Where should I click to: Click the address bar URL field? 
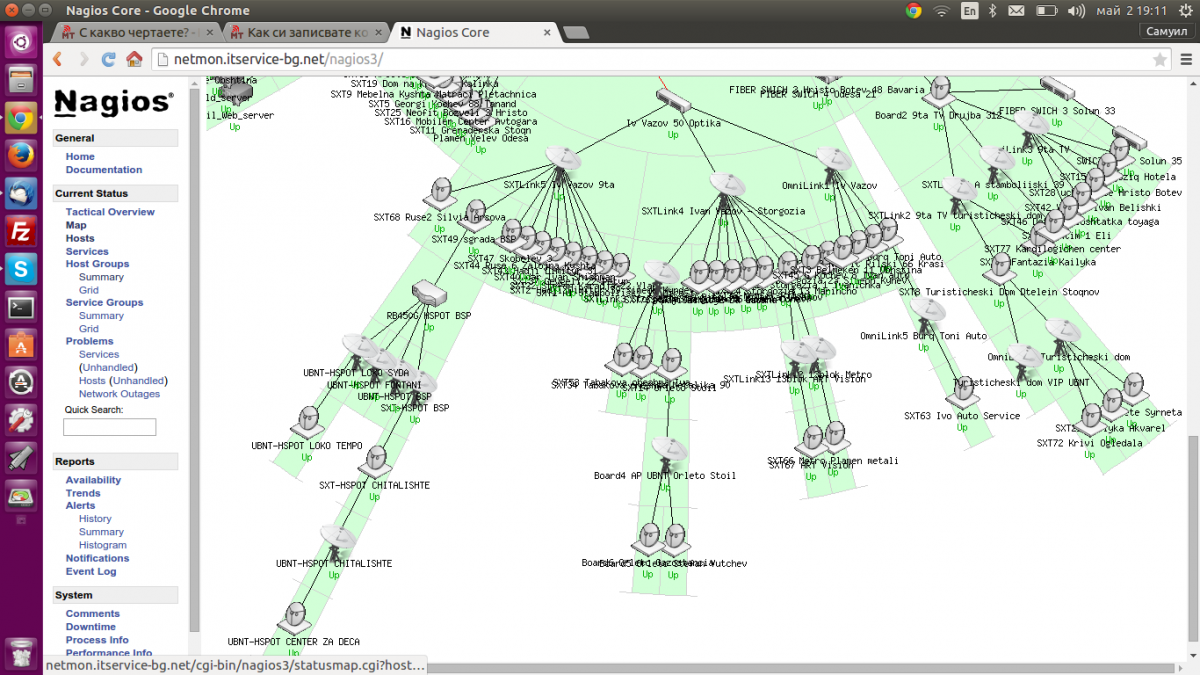(650, 59)
